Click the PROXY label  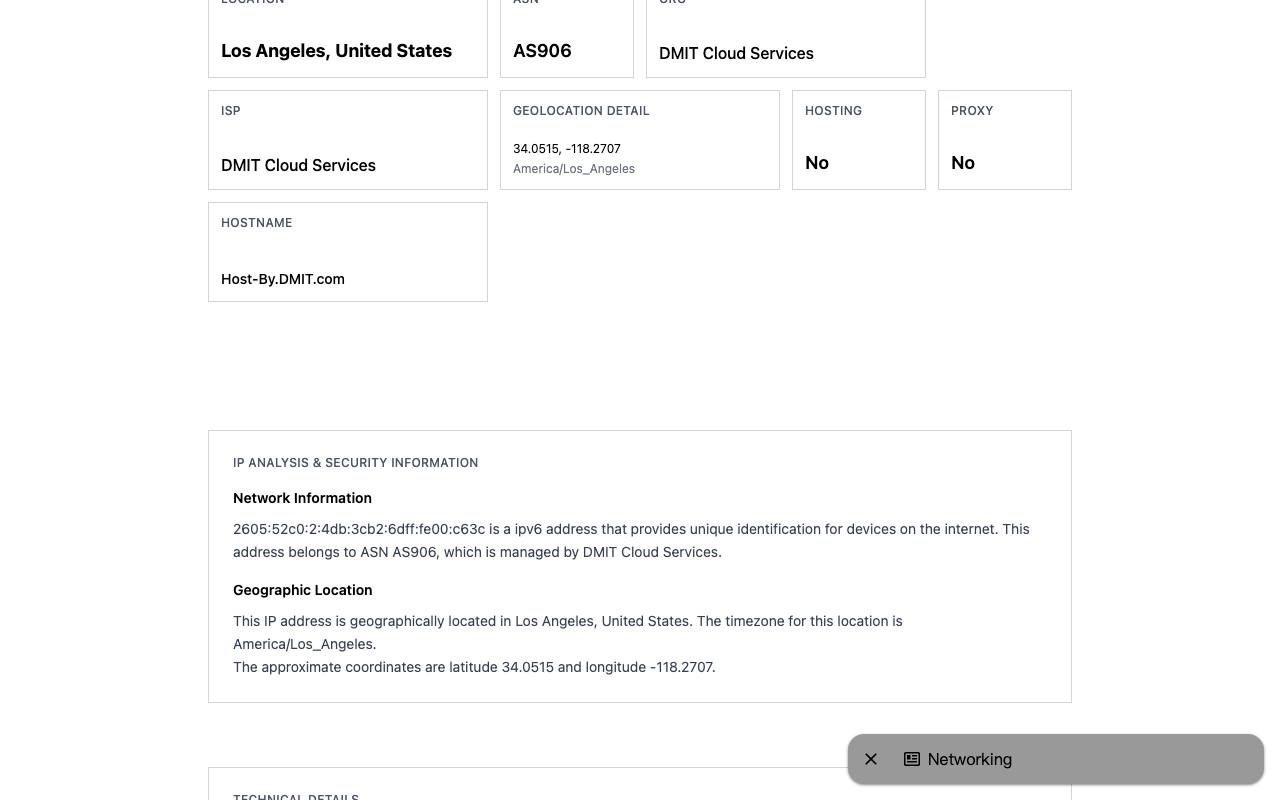tap(972, 111)
